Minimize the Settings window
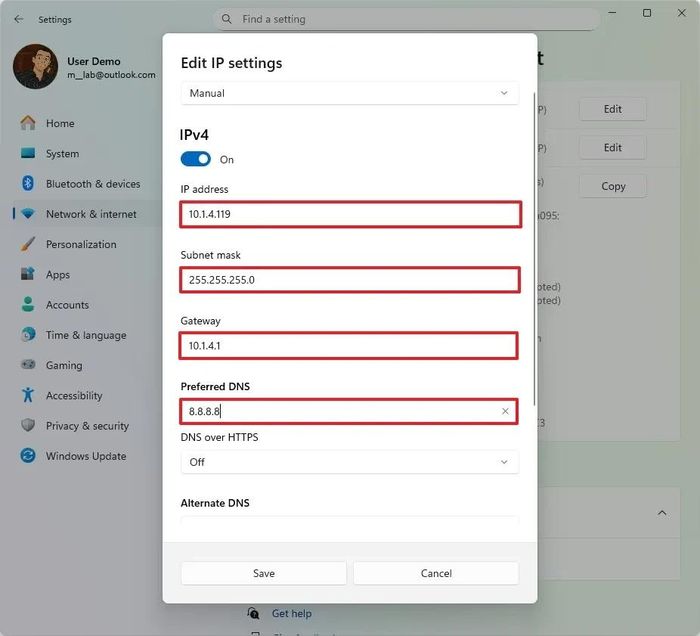 [x=612, y=13]
